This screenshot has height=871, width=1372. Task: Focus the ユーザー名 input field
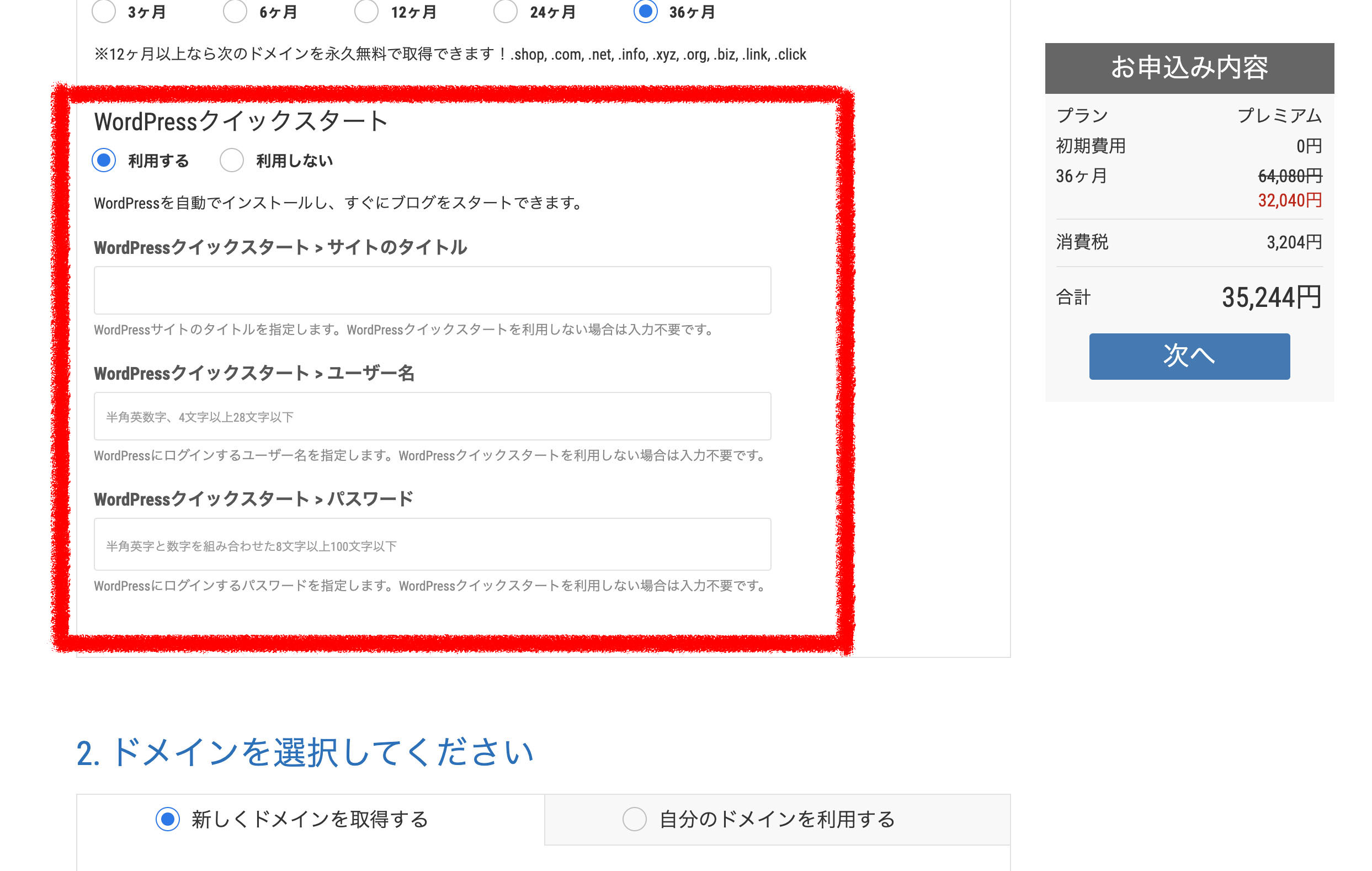coord(432,416)
